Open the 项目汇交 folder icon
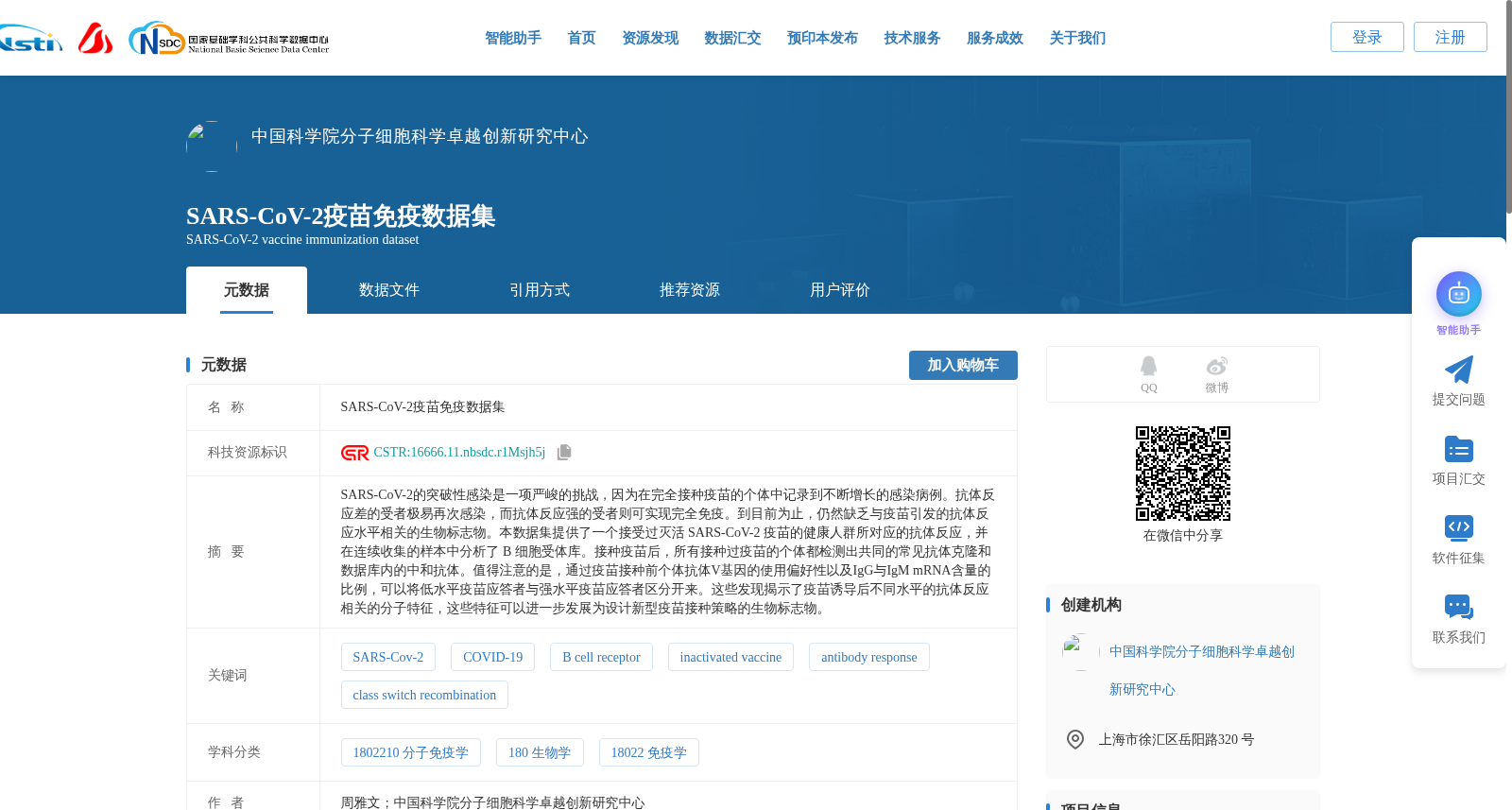1512x810 pixels. [x=1458, y=449]
